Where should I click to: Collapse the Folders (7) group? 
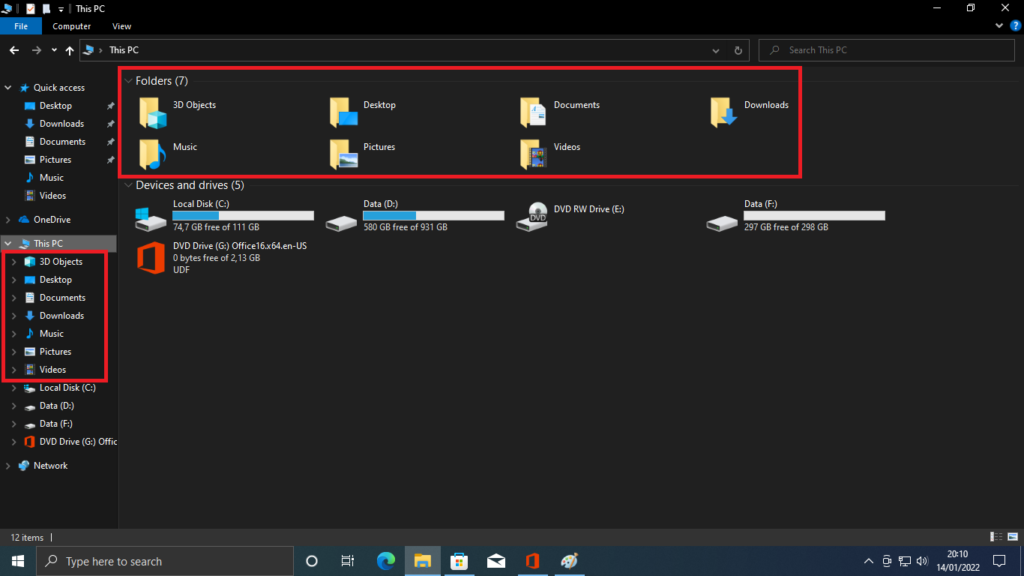coord(128,81)
